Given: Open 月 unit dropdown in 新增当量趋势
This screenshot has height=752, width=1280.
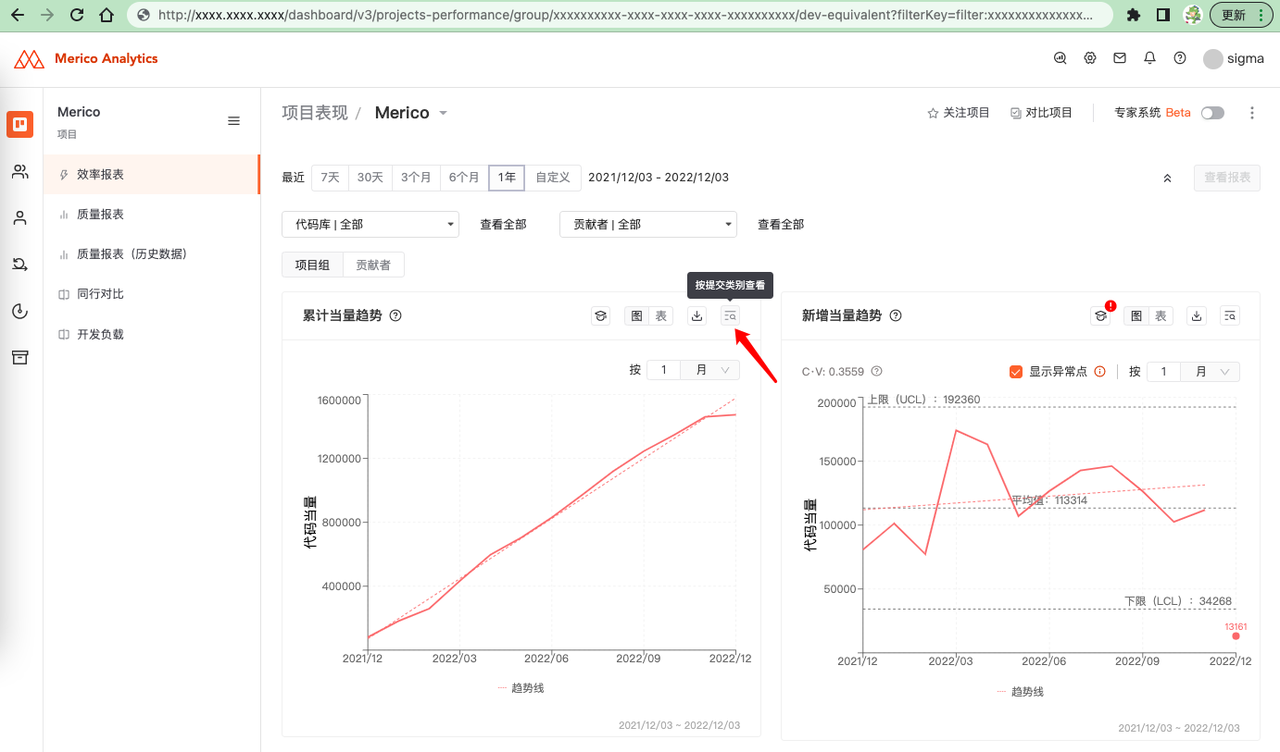Looking at the screenshot, I should click(x=1211, y=371).
